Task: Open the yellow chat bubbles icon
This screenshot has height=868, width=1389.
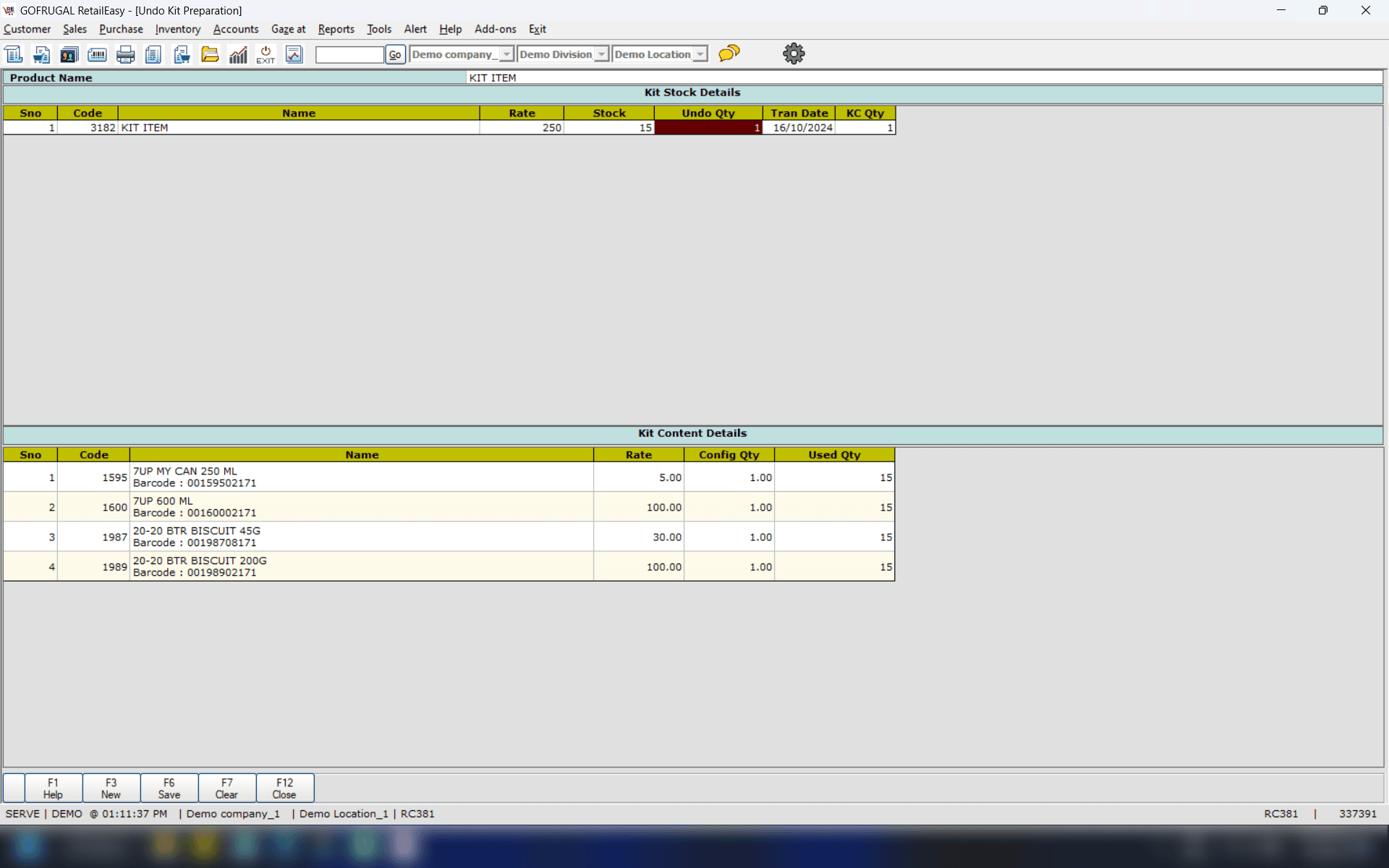Action: pyautogui.click(x=729, y=54)
